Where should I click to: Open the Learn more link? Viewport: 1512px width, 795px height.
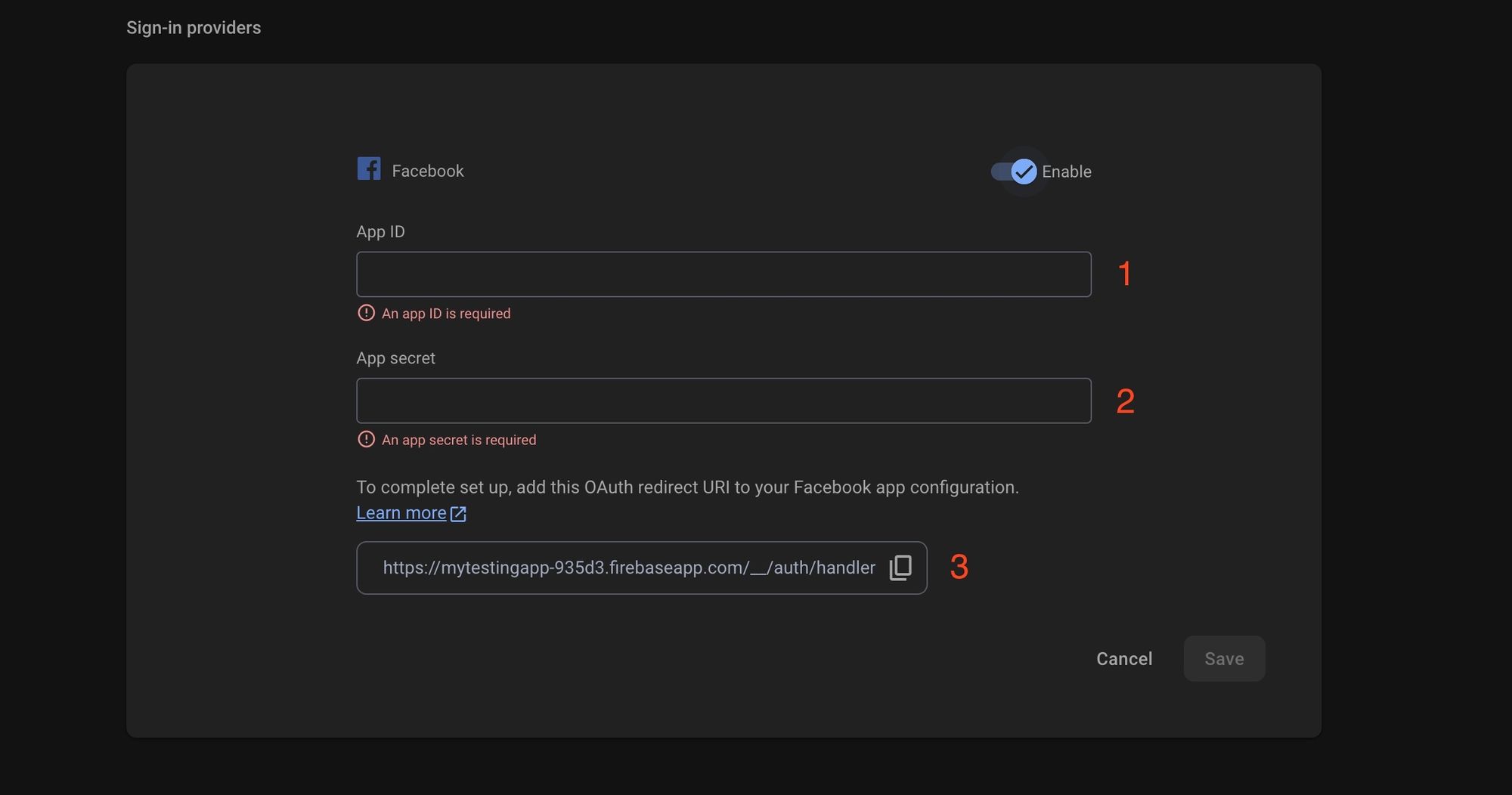click(401, 513)
